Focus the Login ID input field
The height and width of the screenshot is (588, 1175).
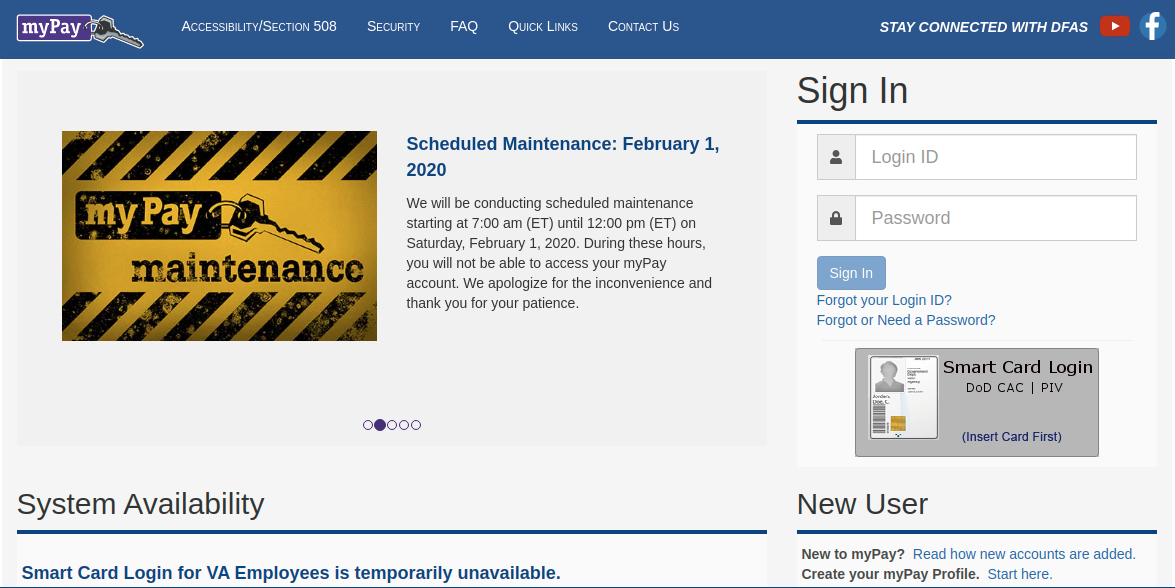coord(995,157)
